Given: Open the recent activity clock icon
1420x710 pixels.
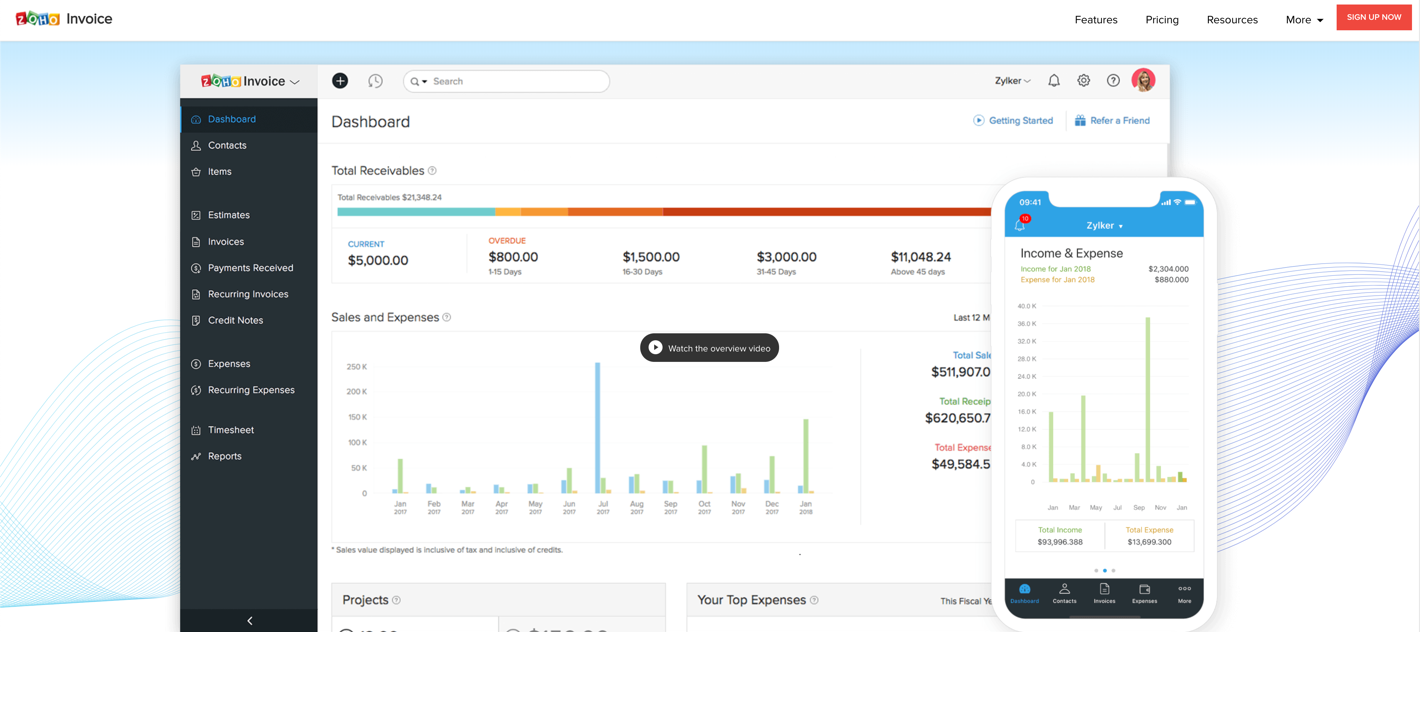Looking at the screenshot, I should (375, 81).
